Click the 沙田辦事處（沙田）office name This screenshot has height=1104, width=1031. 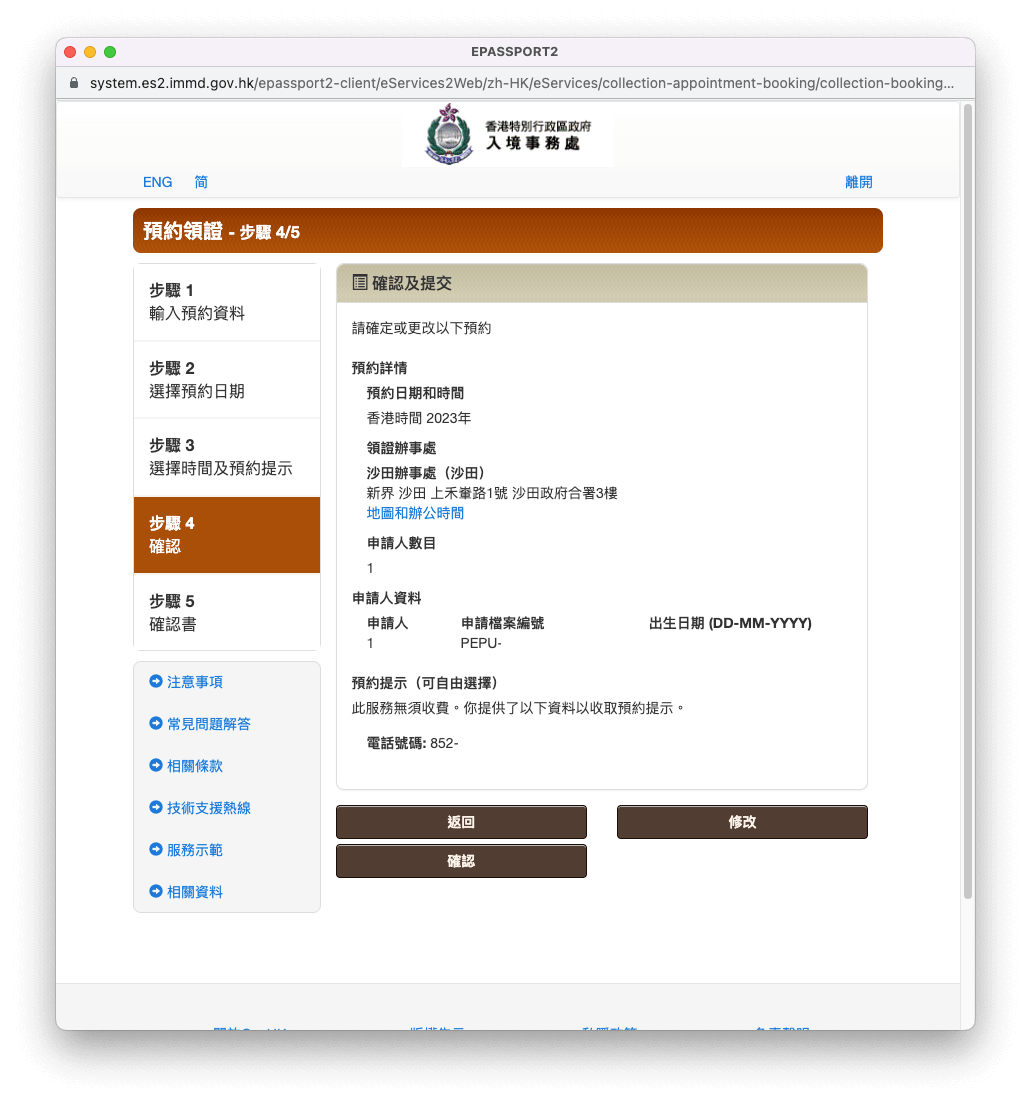click(x=425, y=473)
